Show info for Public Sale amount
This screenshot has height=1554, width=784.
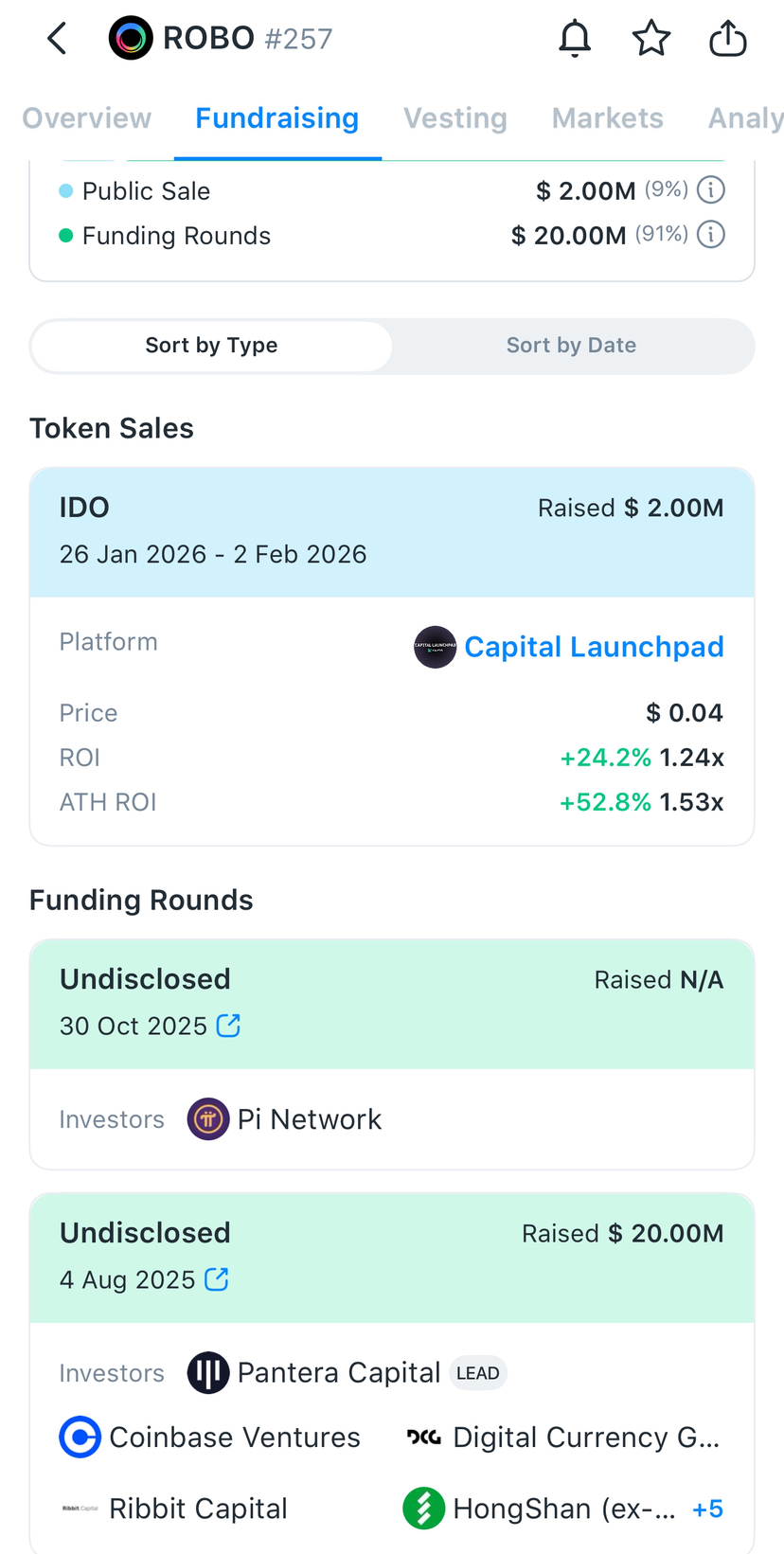[x=711, y=190]
